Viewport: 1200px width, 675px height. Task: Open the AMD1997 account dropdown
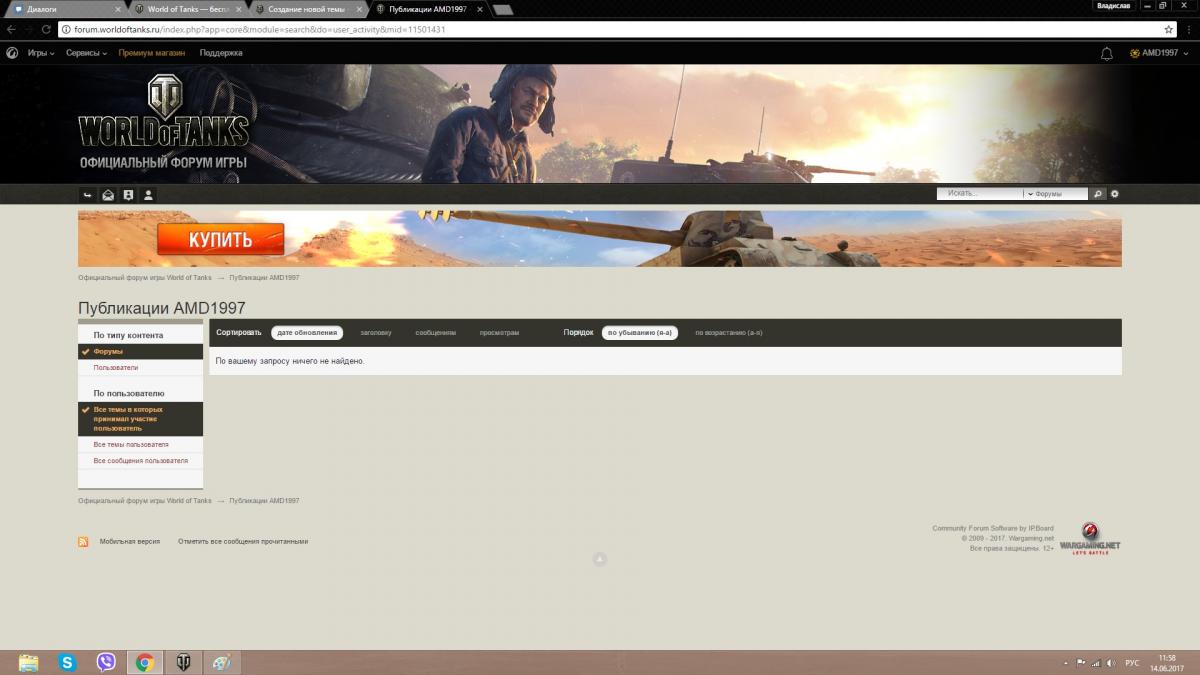tap(1158, 53)
